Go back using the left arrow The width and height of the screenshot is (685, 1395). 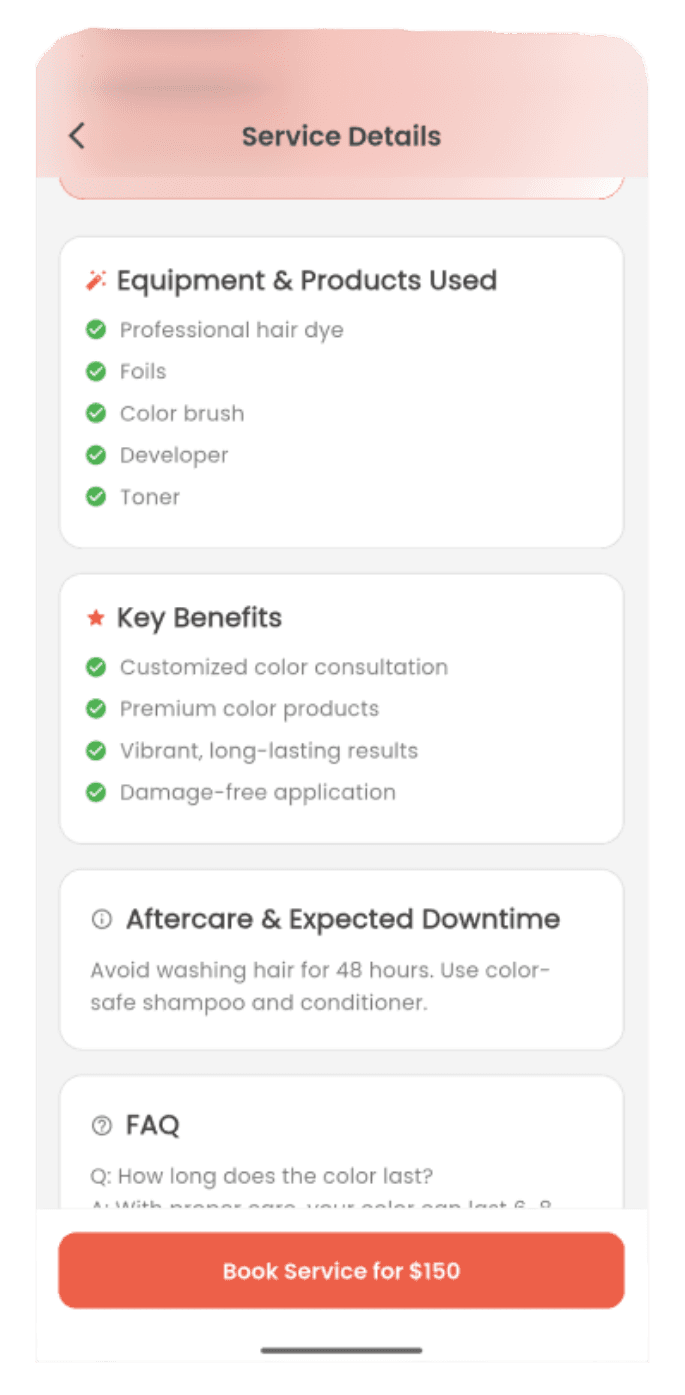[x=77, y=136]
